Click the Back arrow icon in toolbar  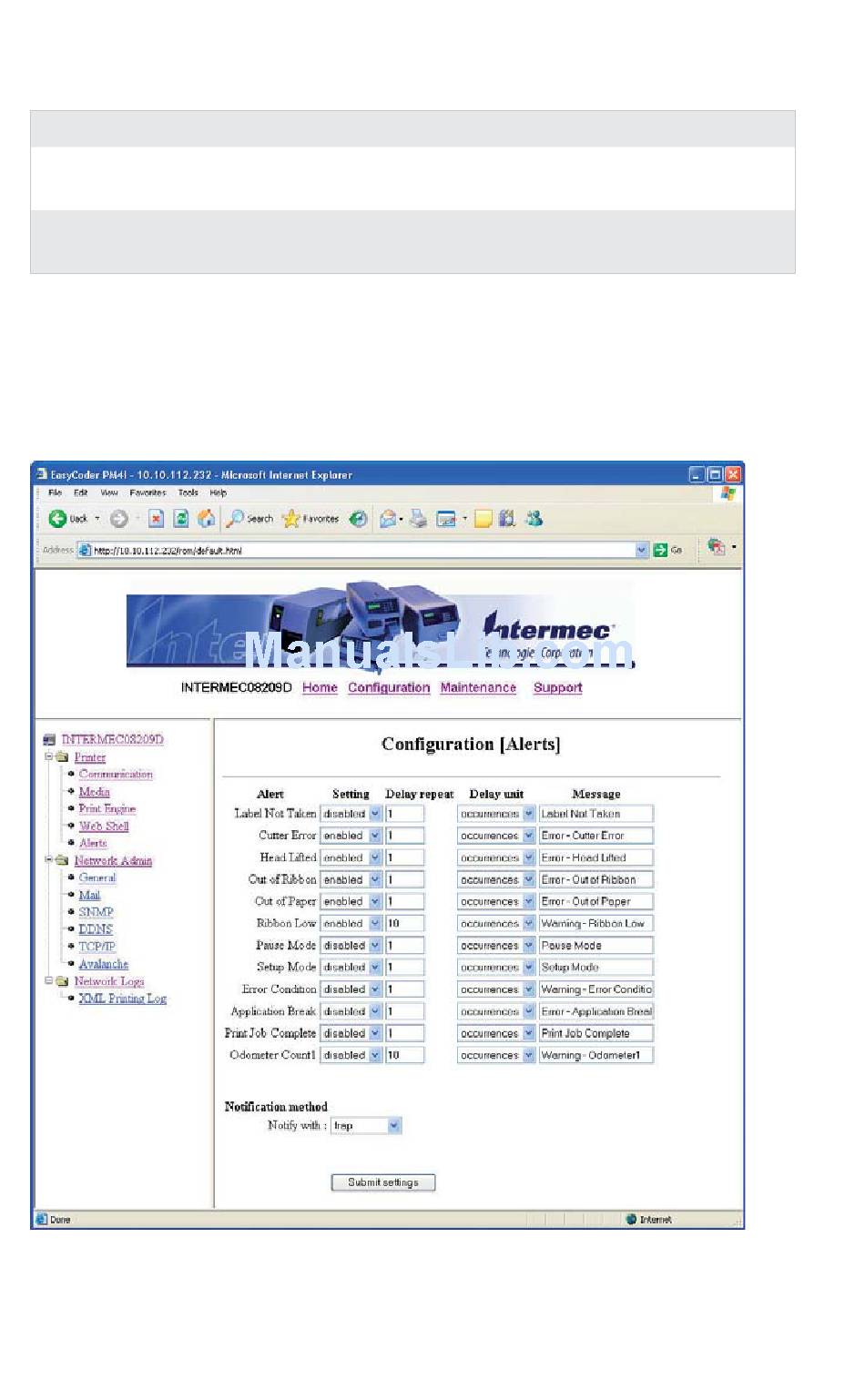tap(56, 518)
